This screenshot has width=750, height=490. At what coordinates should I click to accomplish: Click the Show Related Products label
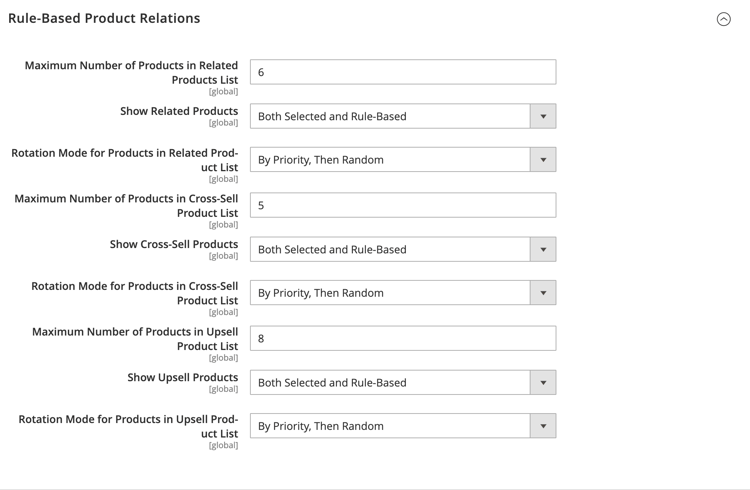(x=179, y=111)
